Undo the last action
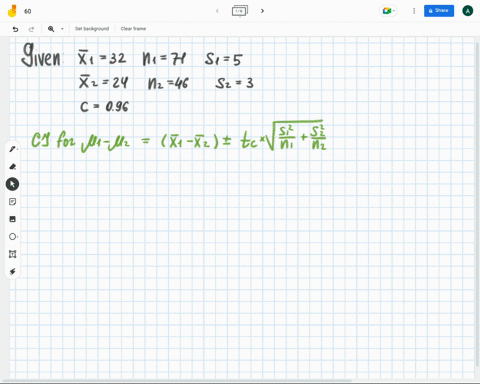Image resolution: width=480 pixels, height=384 pixels. coord(15,29)
